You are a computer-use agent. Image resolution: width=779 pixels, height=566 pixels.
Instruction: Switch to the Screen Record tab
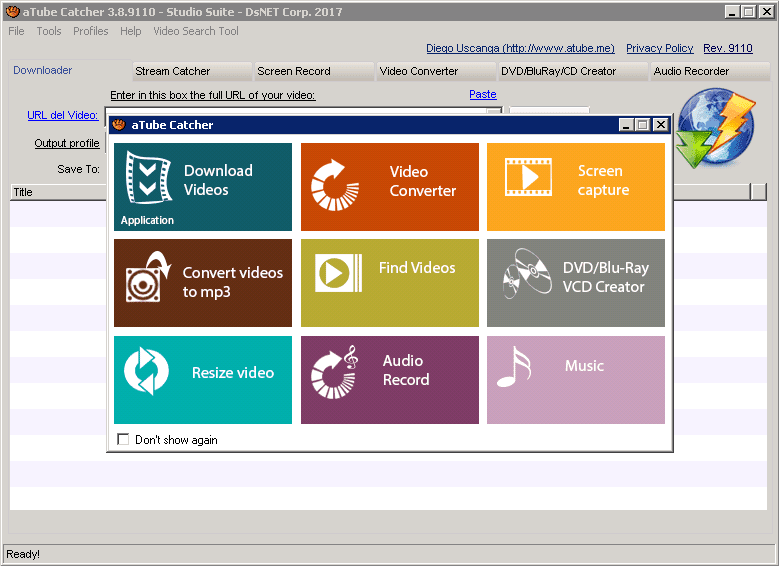point(314,71)
